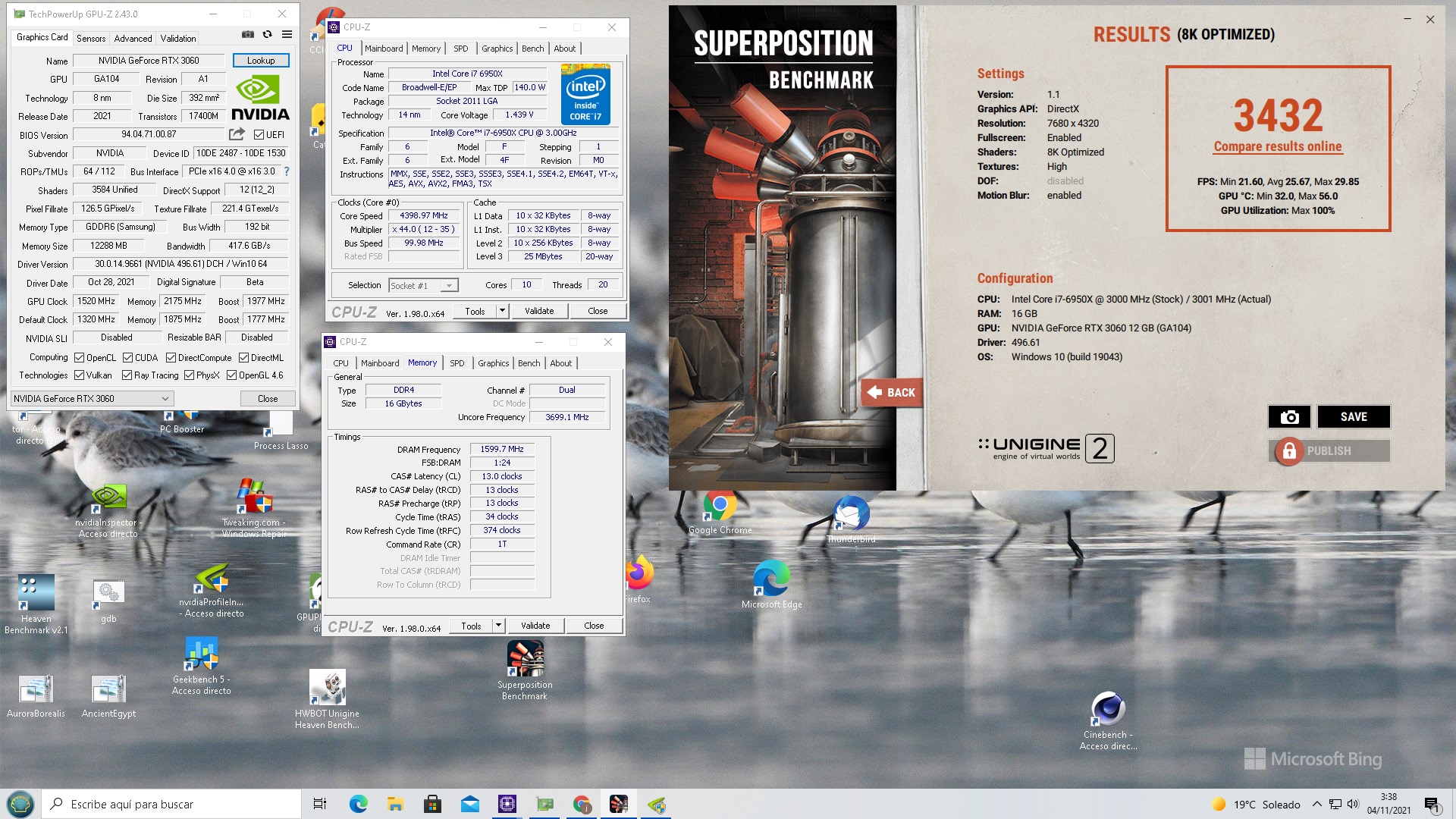Toggle the PhysX checkbox
The width and height of the screenshot is (1456, 819).
click(x=189, y=375)
